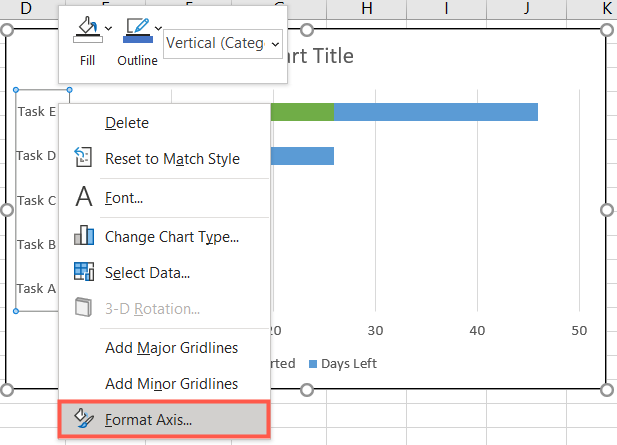Select column header H
The image size is (617, 445).
coord(367,9)
